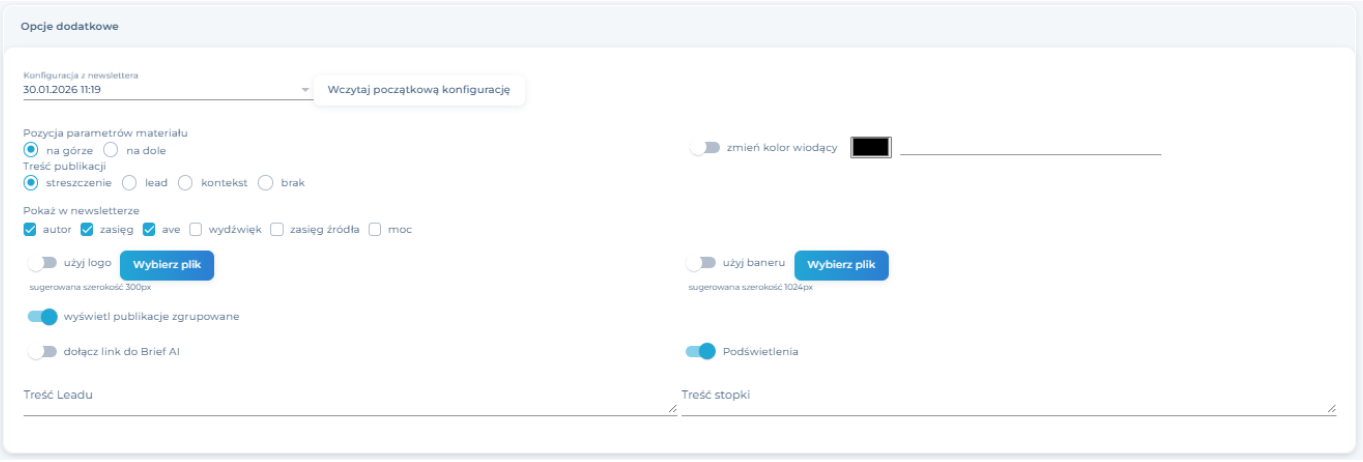Uncheck the 'autor' checkbox

click(30, 229)
